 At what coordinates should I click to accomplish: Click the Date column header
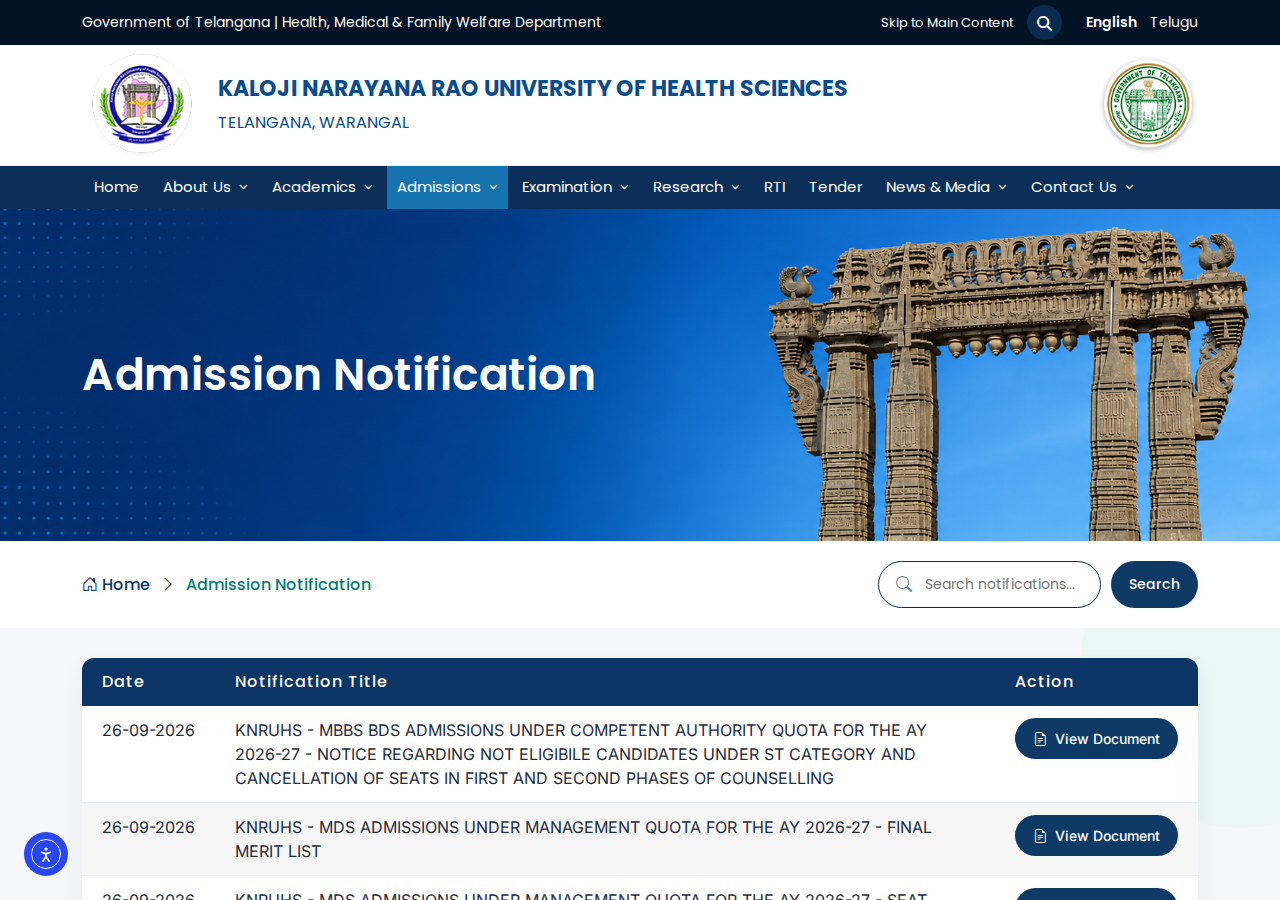pos(123,681)
